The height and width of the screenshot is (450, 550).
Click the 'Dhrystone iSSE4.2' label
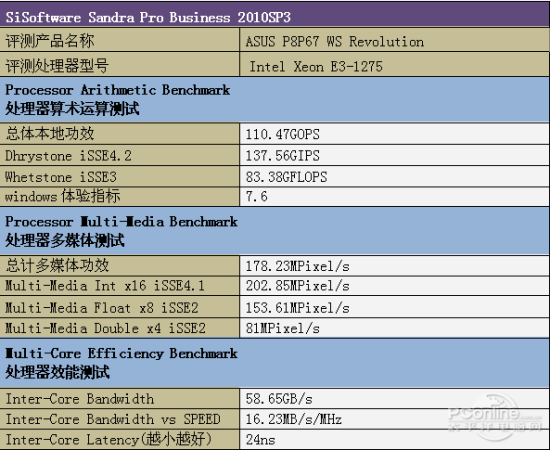tap(68, 156)
